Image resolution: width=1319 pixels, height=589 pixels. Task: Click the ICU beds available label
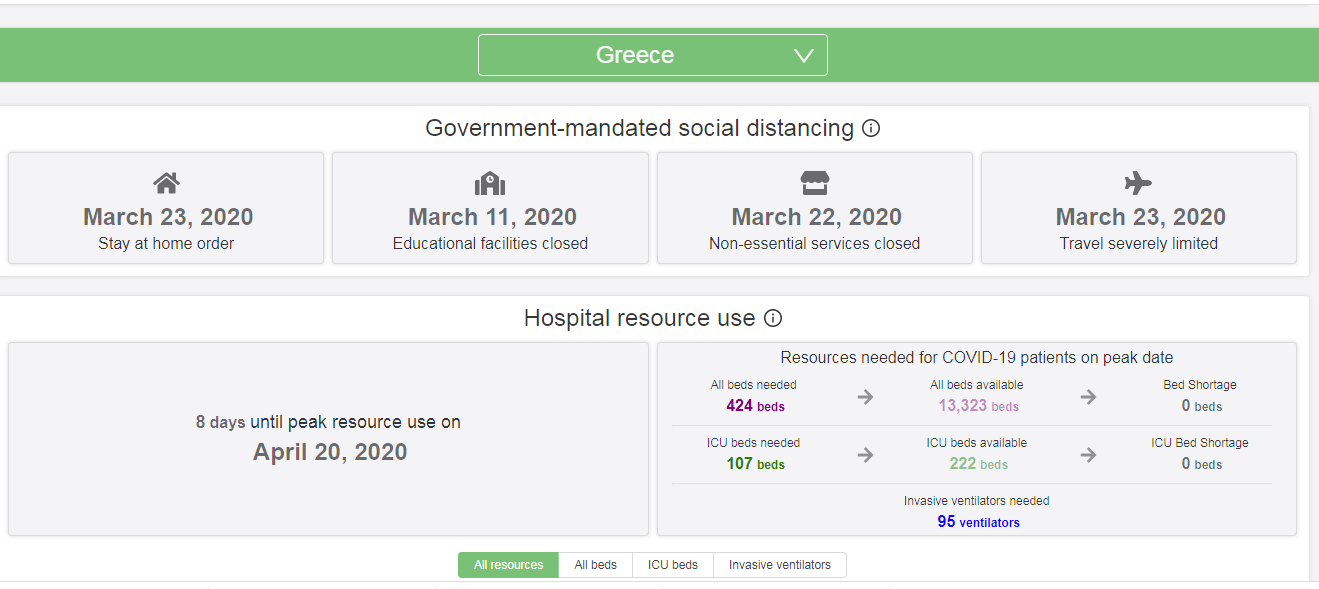click(977, 443)
